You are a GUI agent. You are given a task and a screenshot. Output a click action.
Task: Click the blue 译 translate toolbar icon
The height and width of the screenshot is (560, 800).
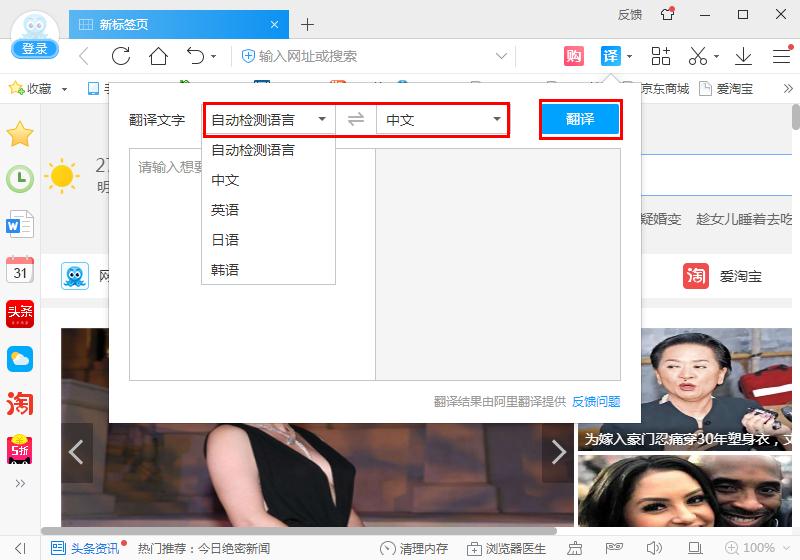tap(610, 56)
